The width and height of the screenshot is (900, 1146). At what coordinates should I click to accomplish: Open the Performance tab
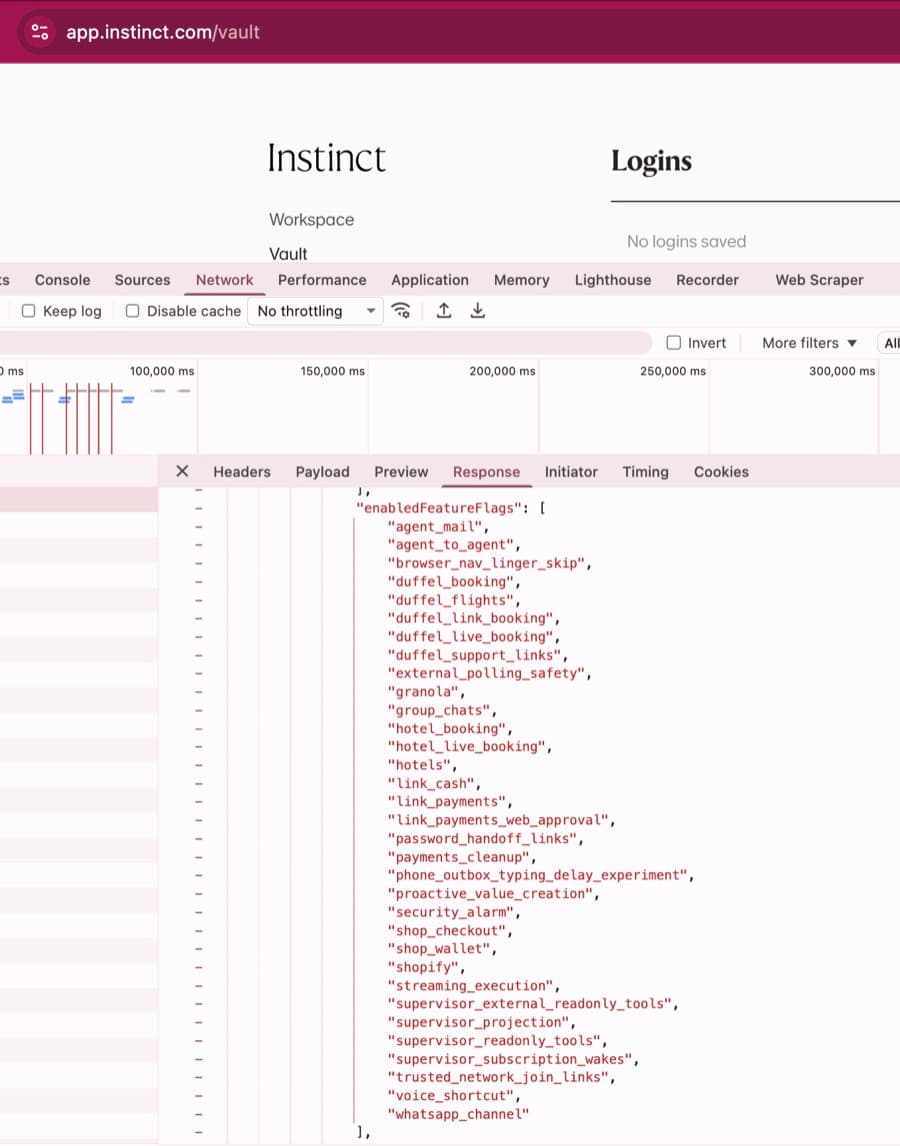[x=322, y=280]
